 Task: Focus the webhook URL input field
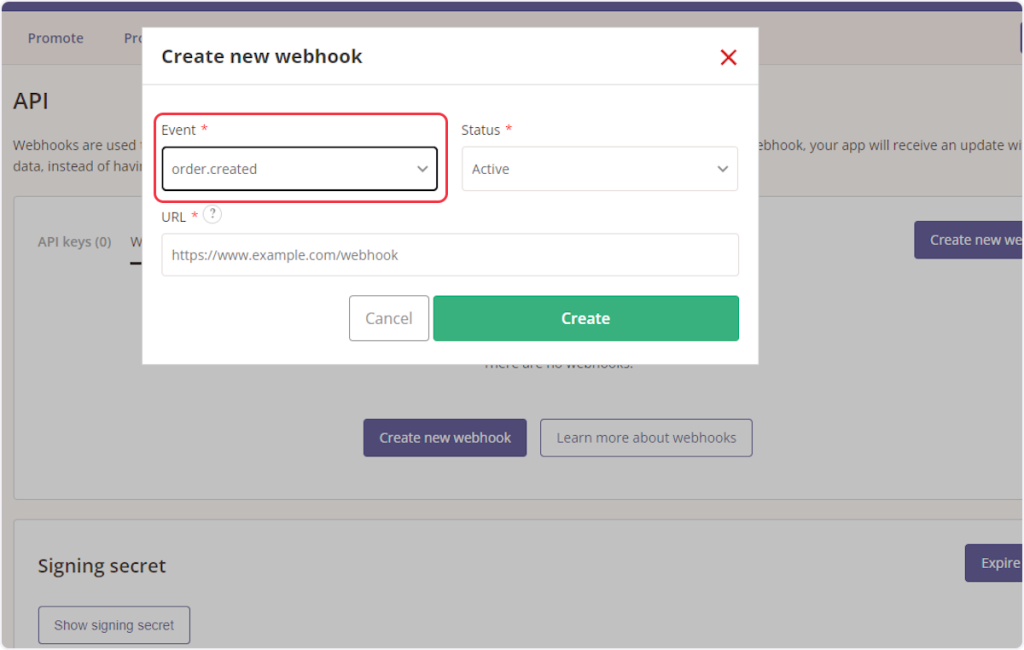(449, 255)
